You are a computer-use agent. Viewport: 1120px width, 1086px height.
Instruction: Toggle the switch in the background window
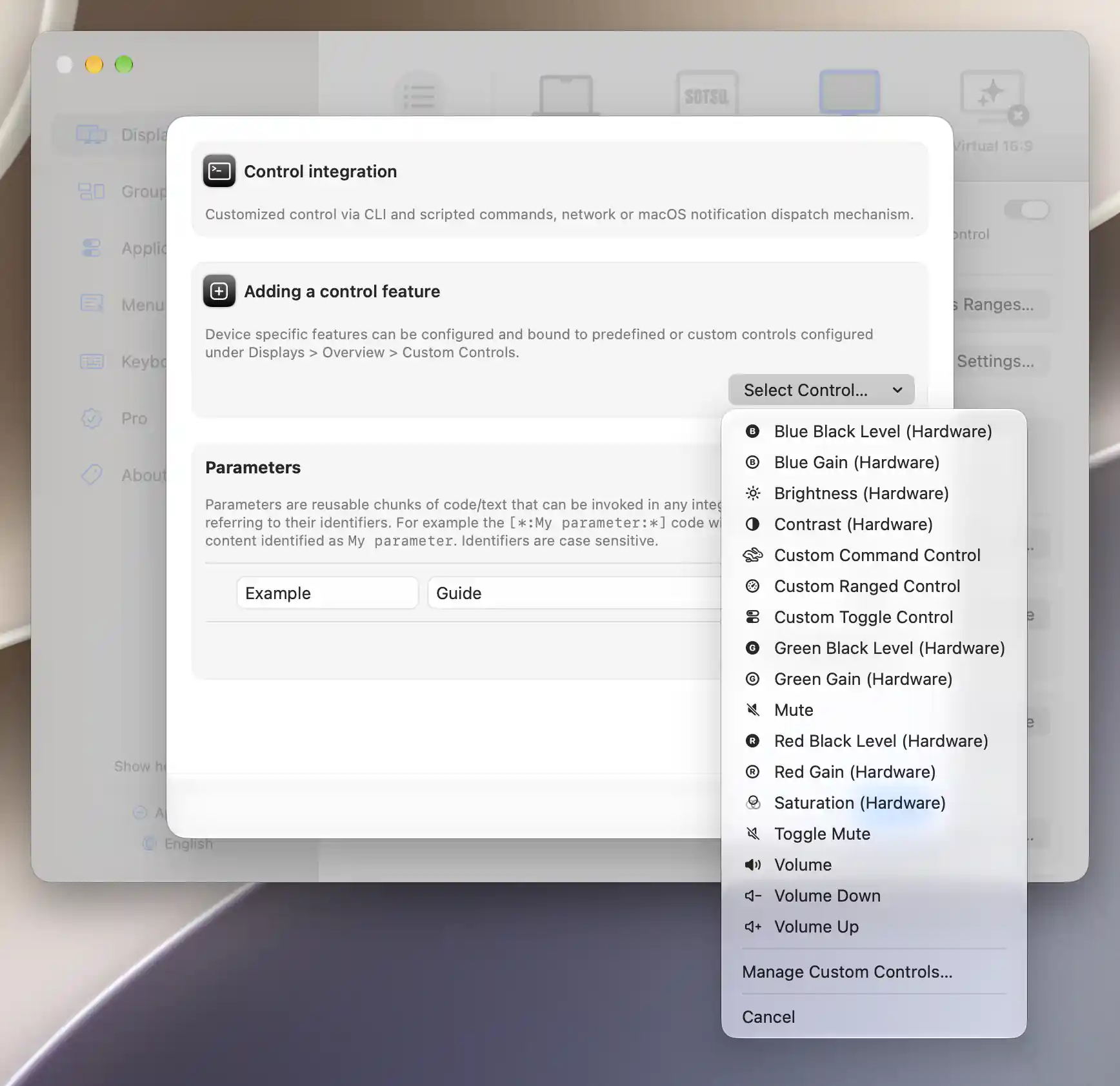click(x=1026, y=210)
